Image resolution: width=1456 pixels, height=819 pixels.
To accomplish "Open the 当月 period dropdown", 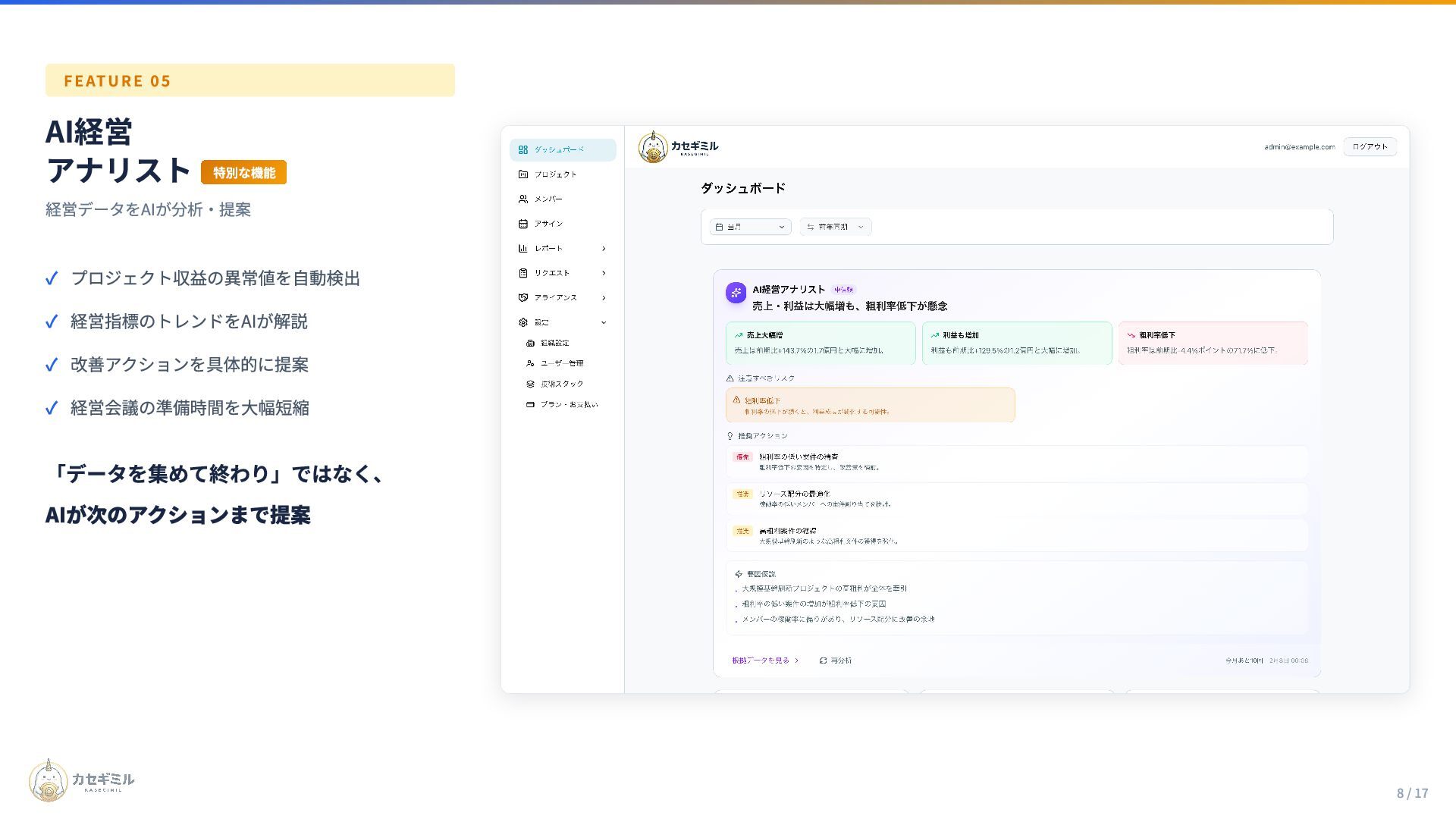I will [750, 227].
